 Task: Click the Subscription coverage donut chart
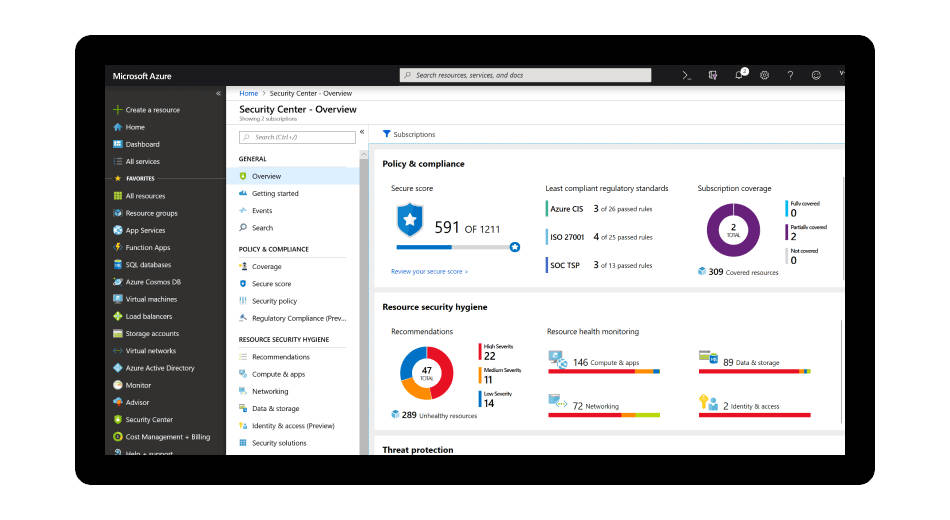click(x=733, y=230)
